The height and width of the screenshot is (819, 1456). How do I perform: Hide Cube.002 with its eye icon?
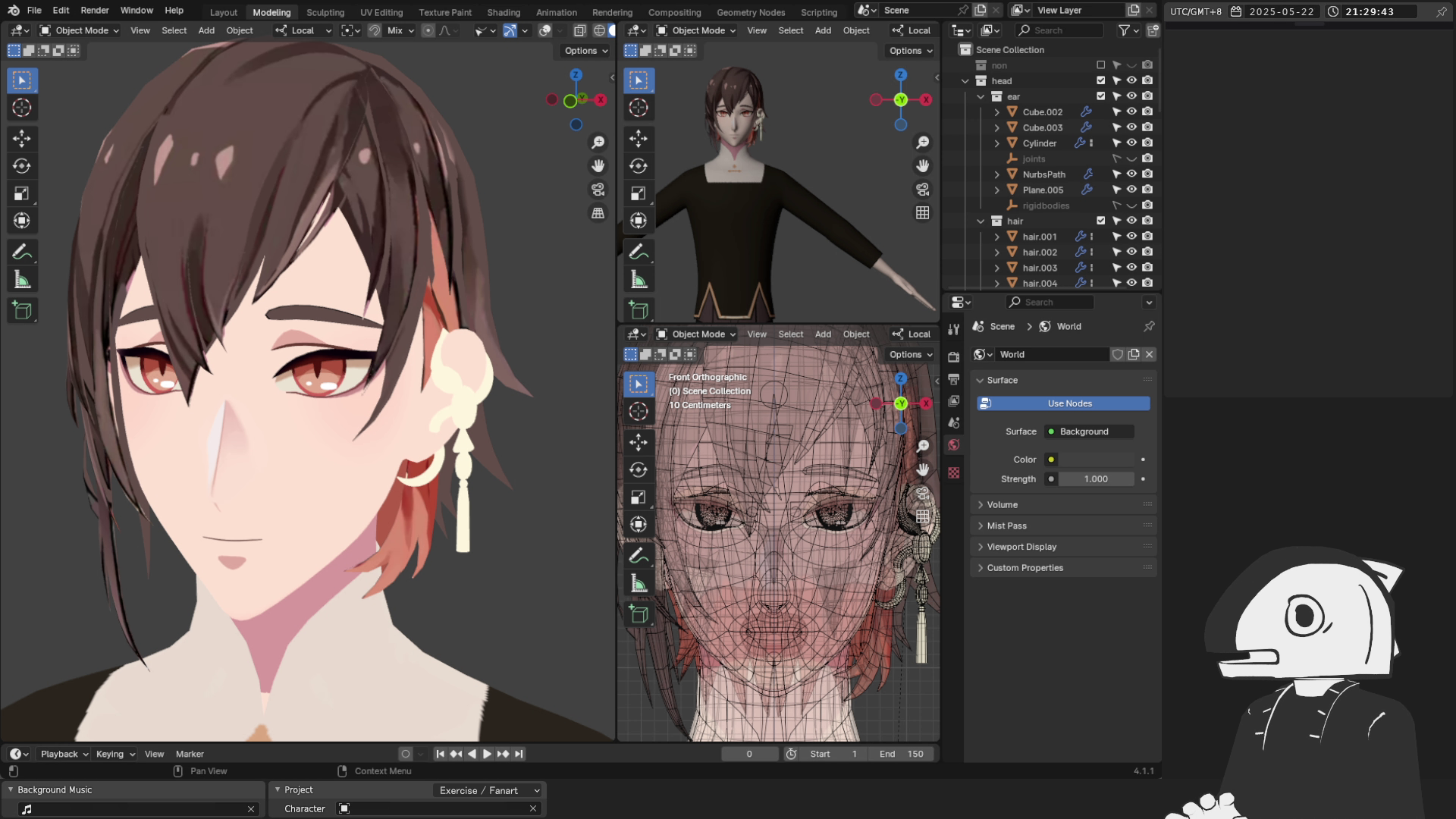point(1131,111)
